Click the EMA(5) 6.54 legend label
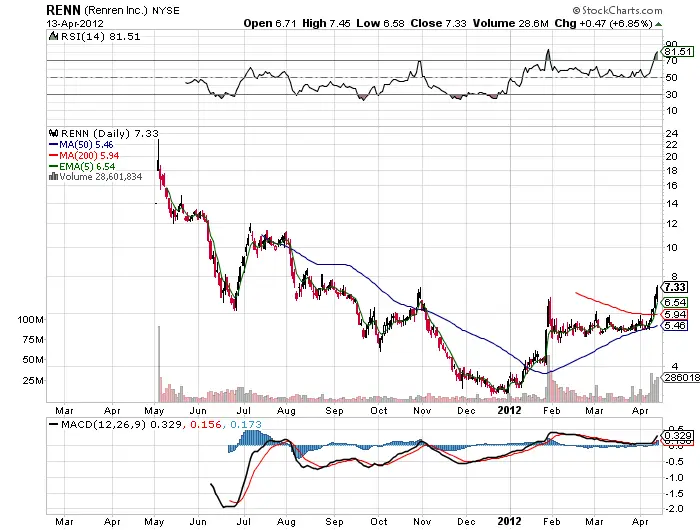 click(x=87, y=166)
